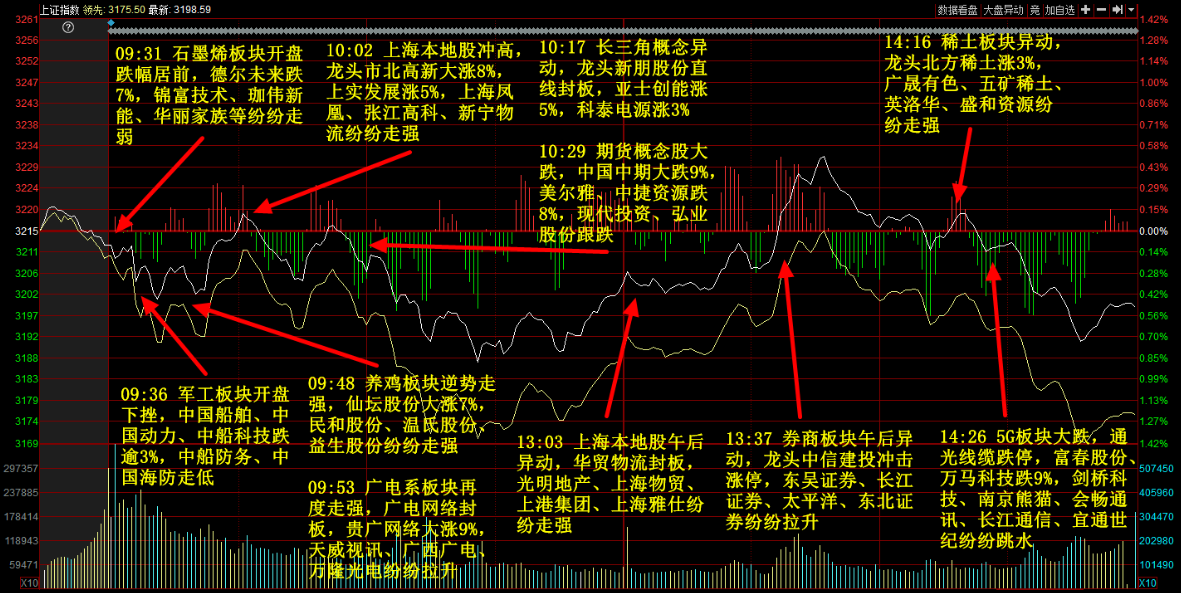Screen dimensions: 1181x593
Task: Click the 59471 volume axis label
Action: pyautogui.click(x=23, y=564)
